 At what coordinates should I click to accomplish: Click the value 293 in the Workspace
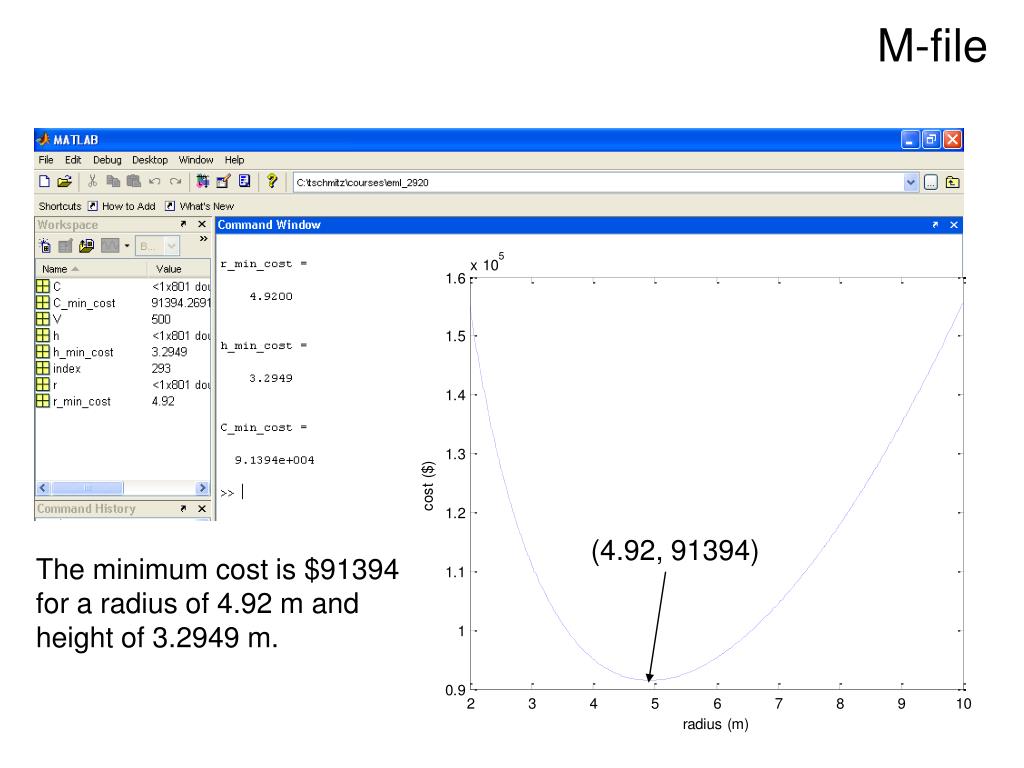161,368
